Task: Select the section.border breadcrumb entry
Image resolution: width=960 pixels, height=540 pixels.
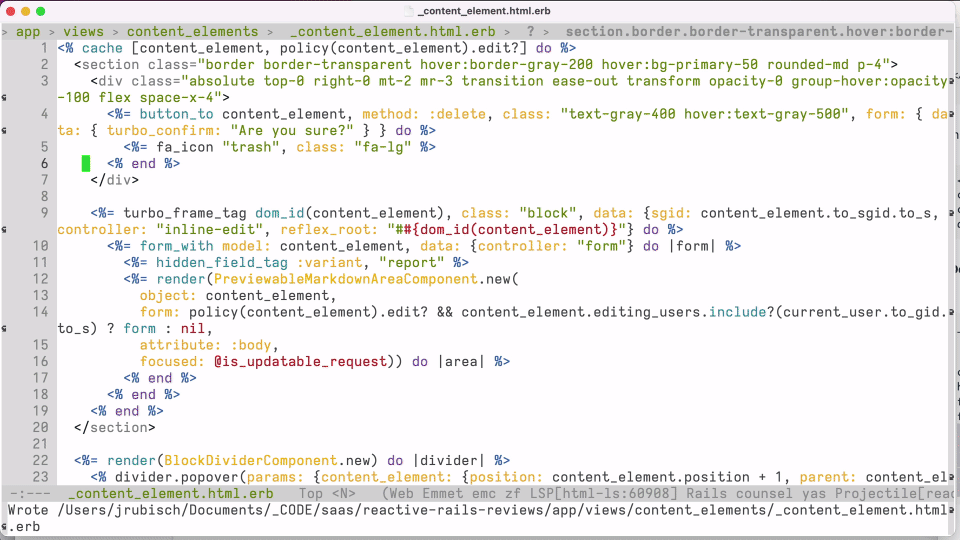Action: [x=758, y=32]
